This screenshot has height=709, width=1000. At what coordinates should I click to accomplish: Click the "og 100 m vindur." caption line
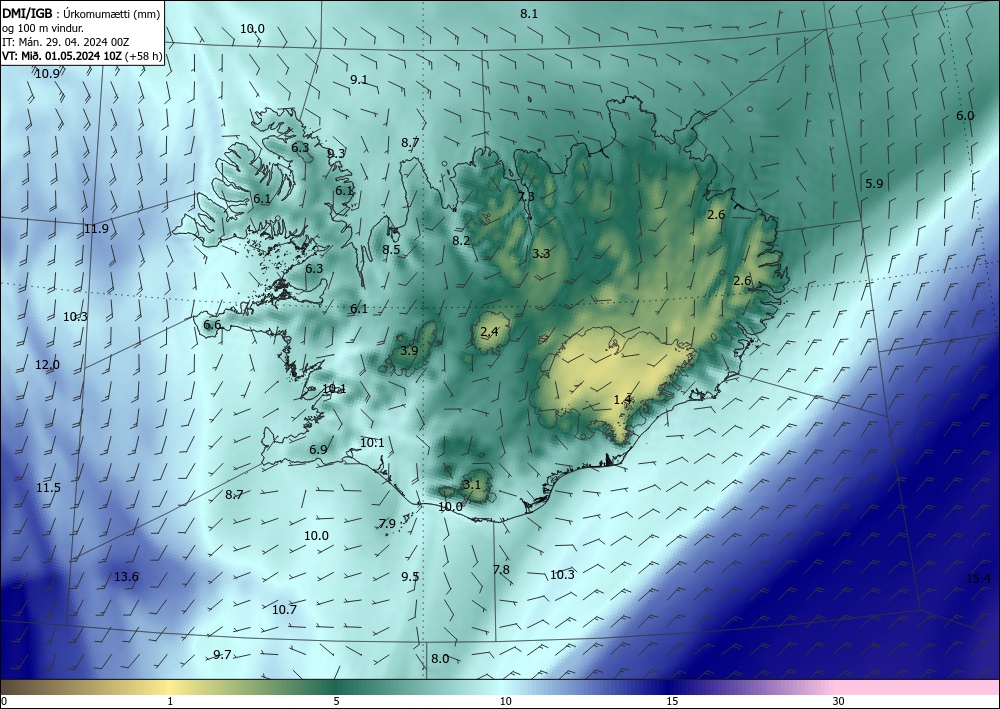43,28
